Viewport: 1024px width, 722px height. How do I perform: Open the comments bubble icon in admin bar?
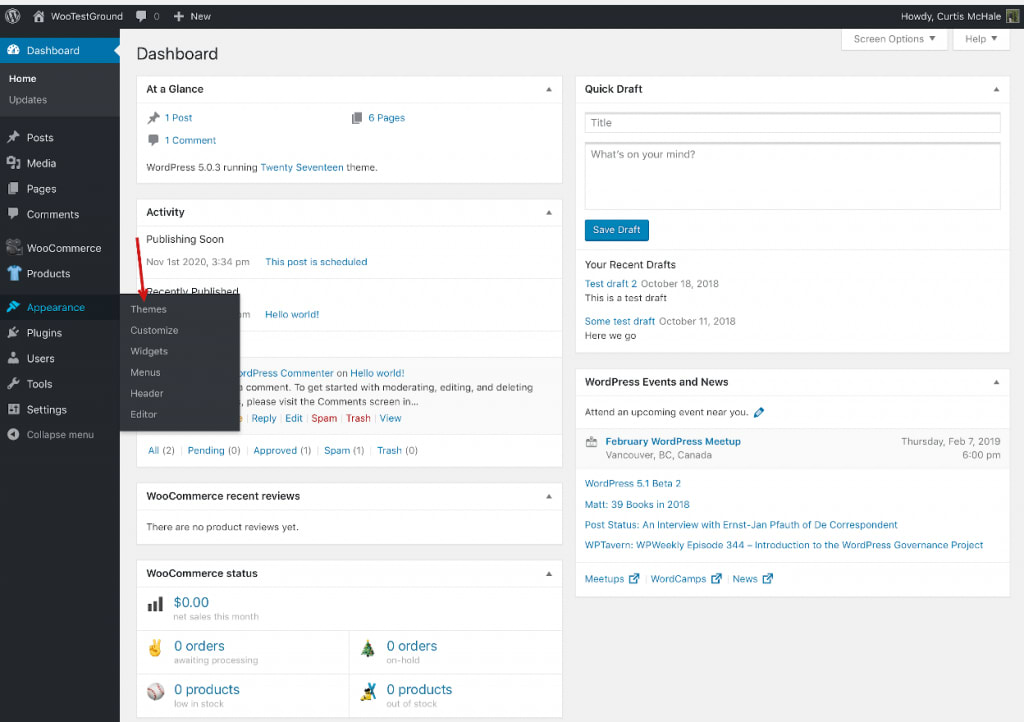coord(141,16)
